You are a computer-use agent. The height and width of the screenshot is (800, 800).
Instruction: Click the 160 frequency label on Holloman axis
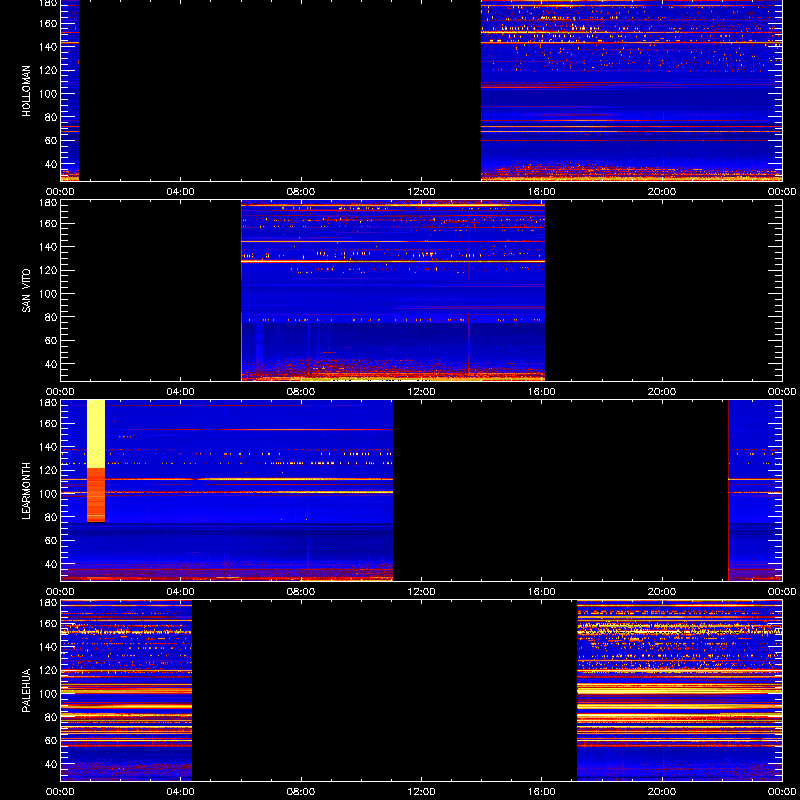(x=49, y=23)
